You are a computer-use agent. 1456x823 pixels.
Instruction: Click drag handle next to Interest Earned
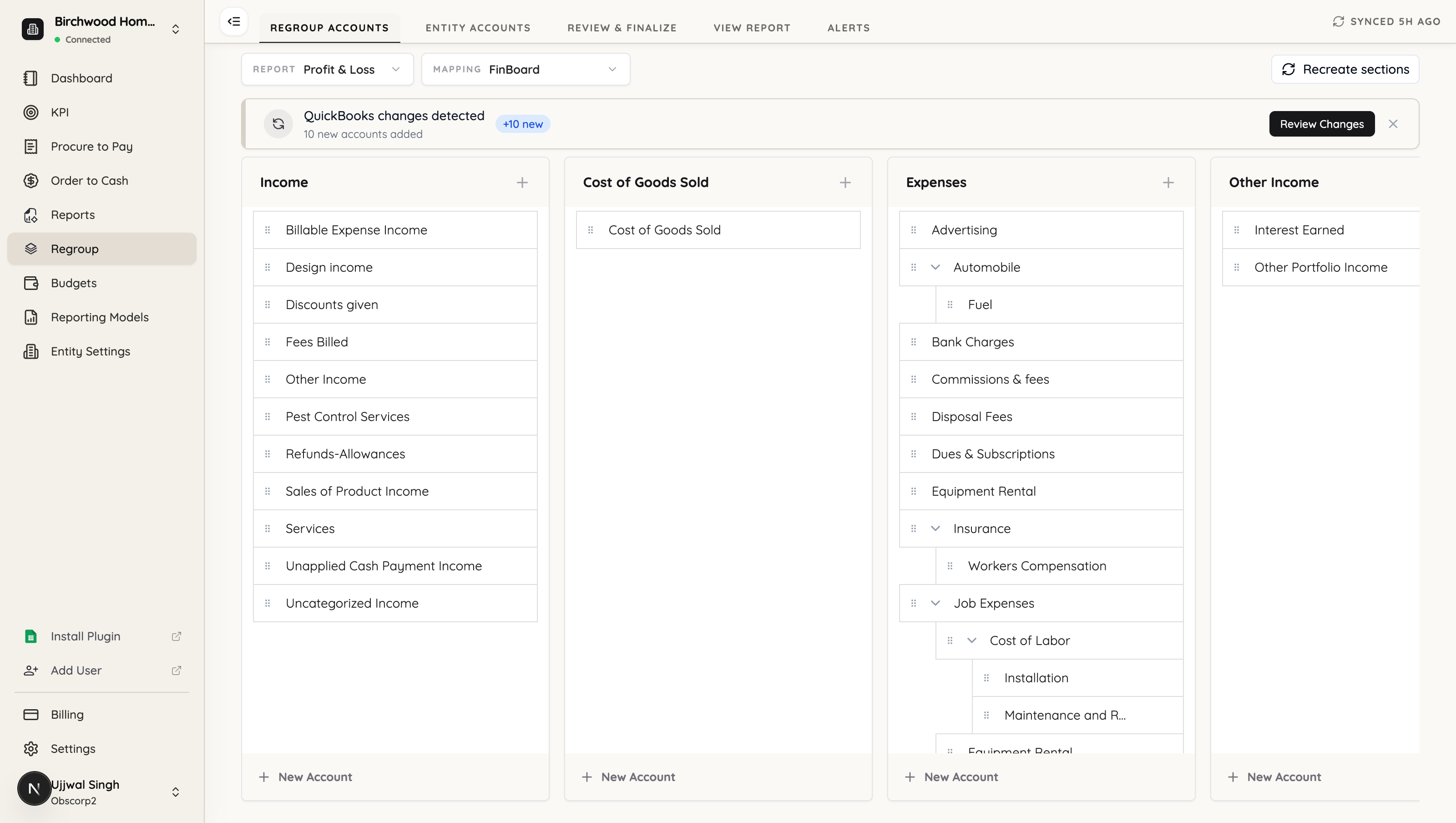click(x=1237, y=230)
